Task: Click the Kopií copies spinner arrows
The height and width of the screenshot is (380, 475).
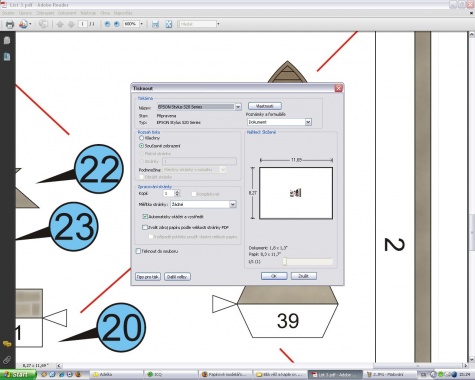Action: tap(177, 193)
